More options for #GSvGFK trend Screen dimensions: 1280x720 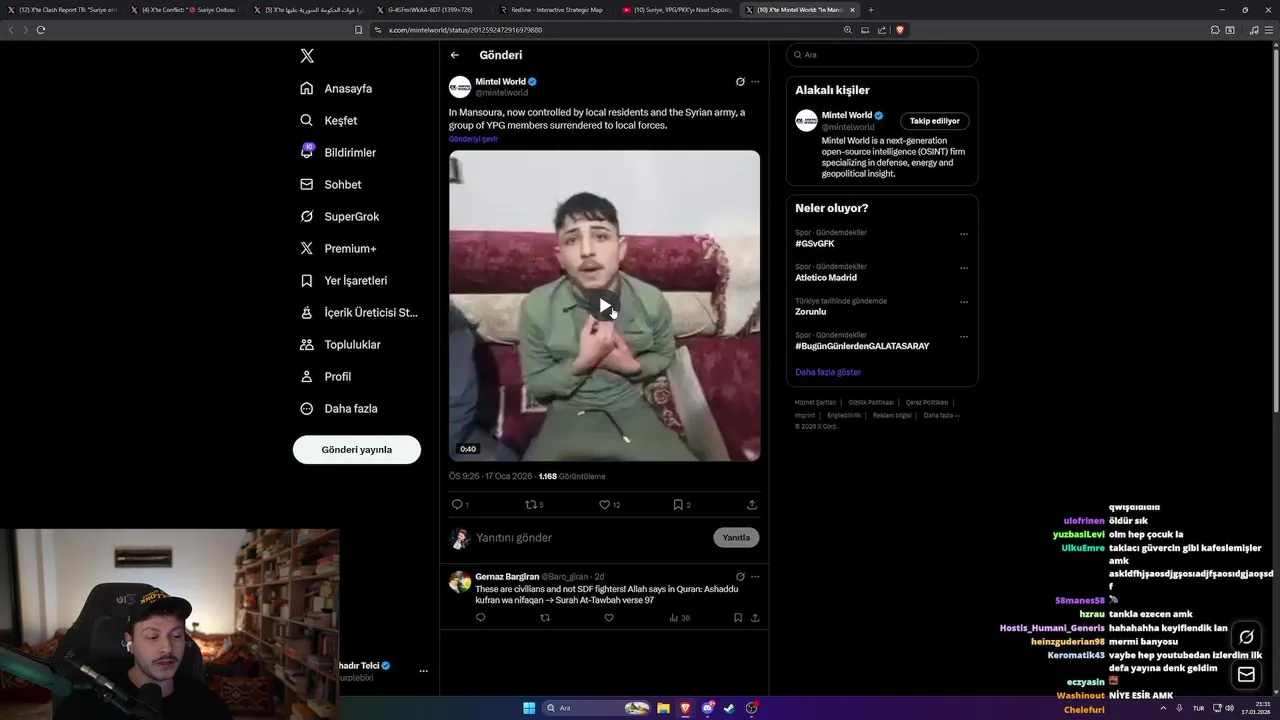[x=964, y=234]
